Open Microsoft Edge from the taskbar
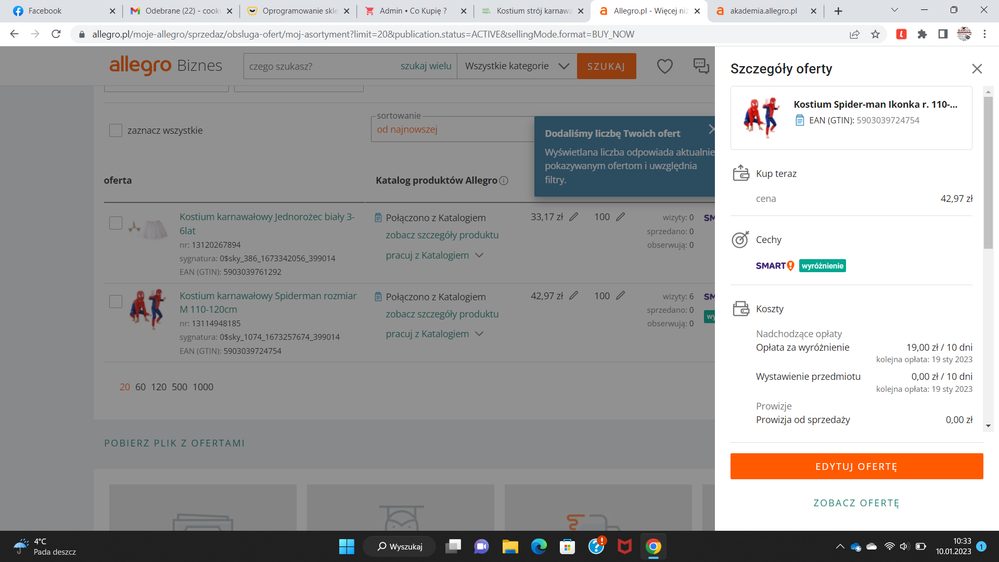This screenshot has width=999, height=562. 538,546
